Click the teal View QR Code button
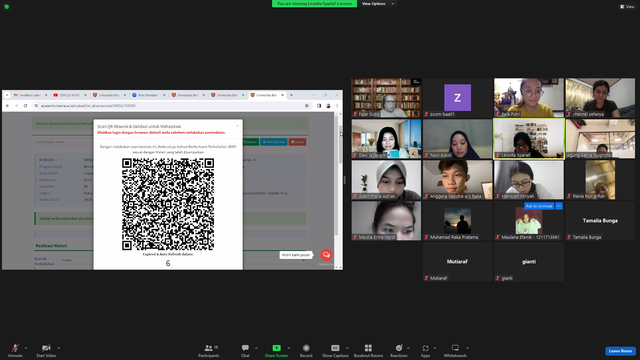This screenshot has height=360, width=640. tap(273, 142)
